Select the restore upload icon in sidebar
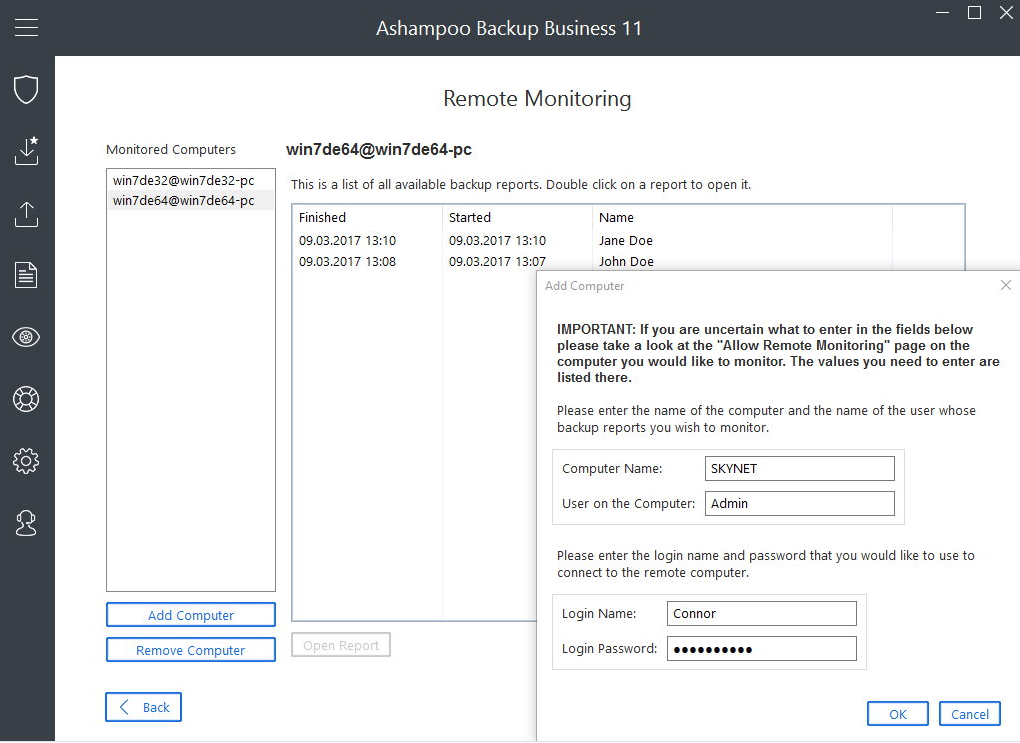The height and width of the screenshot is (743, 1020). pyautogui.click(x=26, y=213)
